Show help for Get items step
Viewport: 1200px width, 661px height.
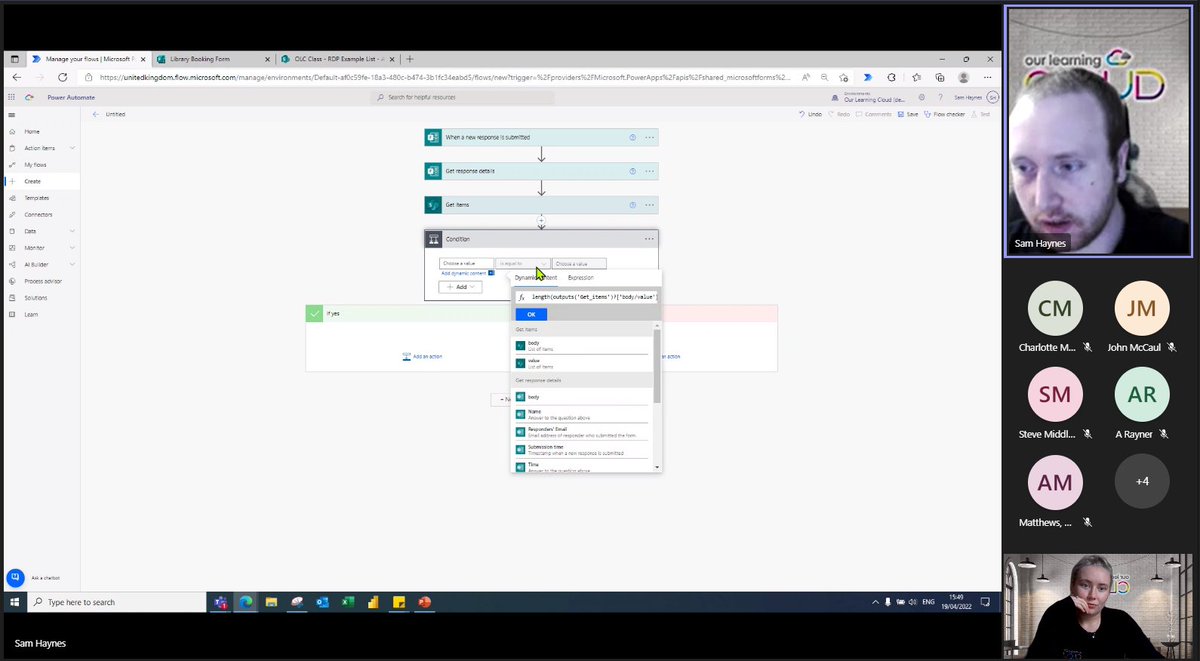(x=633, y=204)
